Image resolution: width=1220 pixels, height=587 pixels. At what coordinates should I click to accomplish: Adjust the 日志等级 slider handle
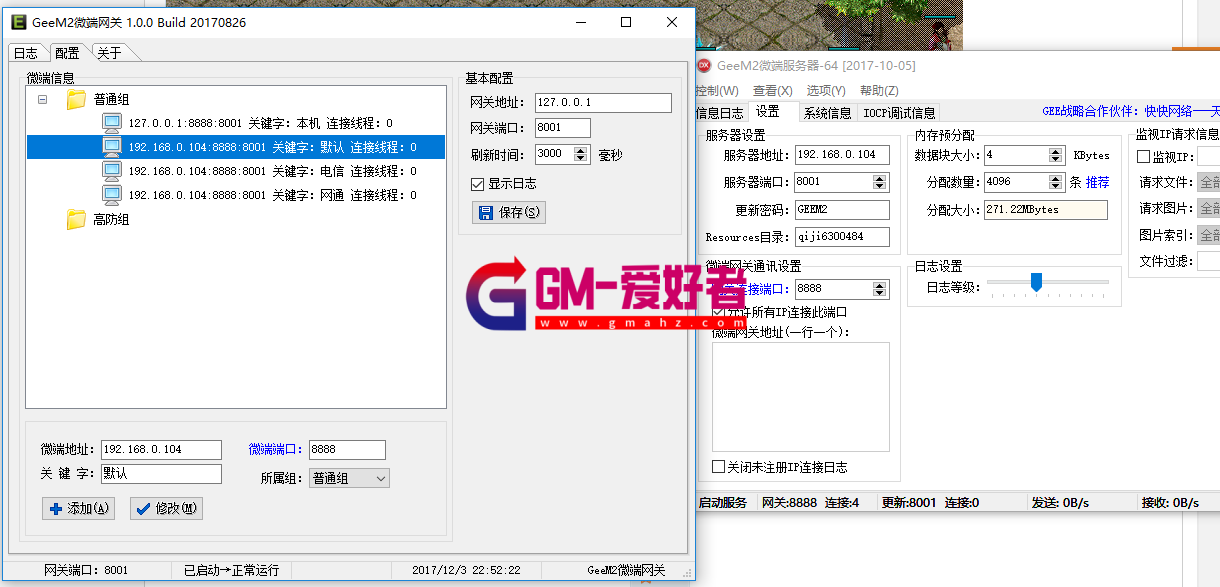[1036, 282]
